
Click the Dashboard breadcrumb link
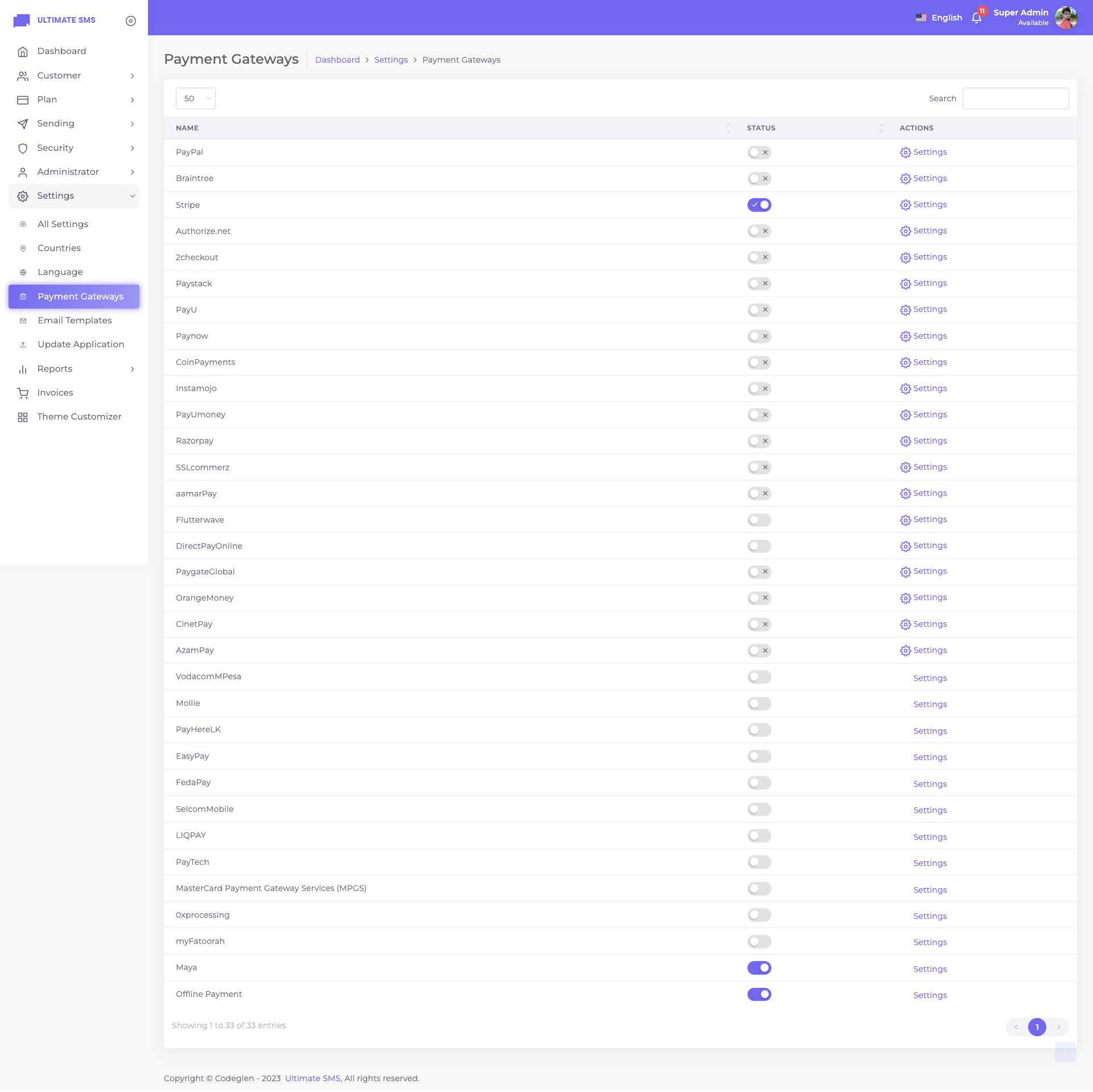coord(337,60)
